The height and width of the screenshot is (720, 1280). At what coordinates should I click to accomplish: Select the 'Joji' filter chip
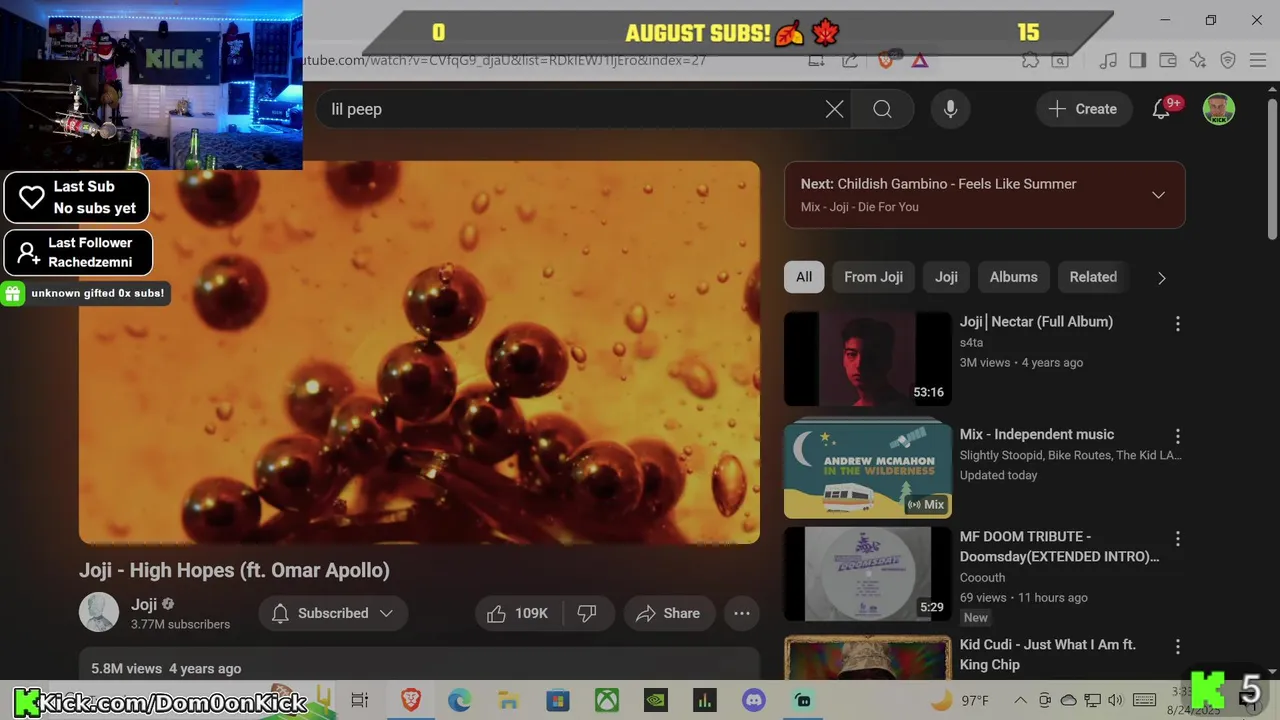(x=946, y=277)
